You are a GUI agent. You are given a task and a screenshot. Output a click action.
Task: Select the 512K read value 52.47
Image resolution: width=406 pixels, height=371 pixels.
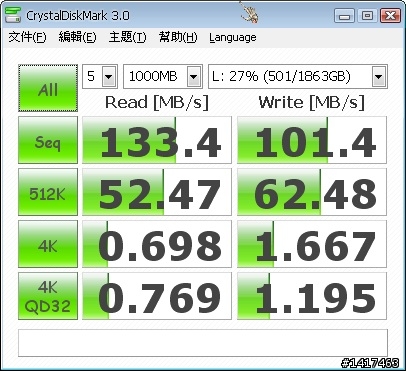pyautogui.click(x=157, y=192)
